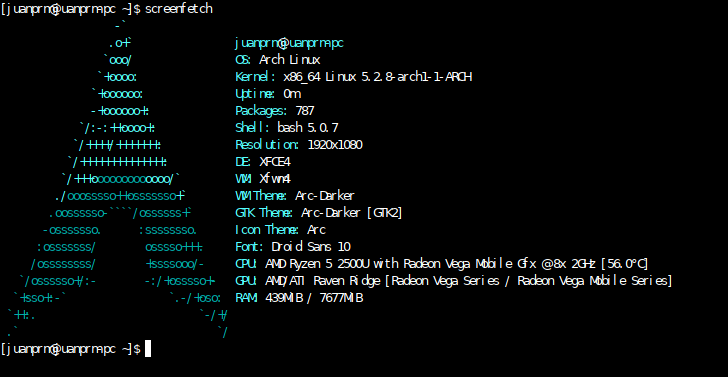728x377 pixels.
Task: Click the cyan user@host header in output
Action: coord(289,44)
